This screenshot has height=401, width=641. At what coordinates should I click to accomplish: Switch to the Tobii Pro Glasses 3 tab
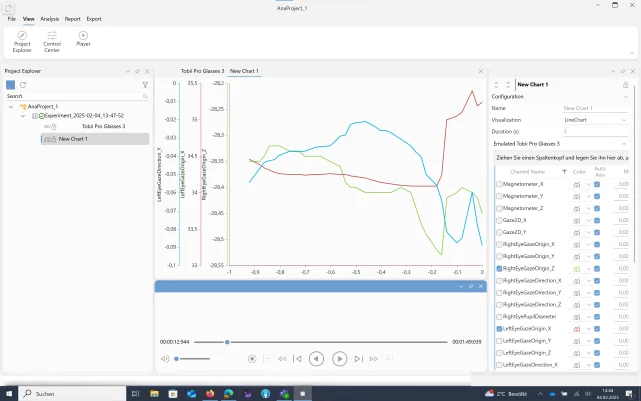pos(202,71)
